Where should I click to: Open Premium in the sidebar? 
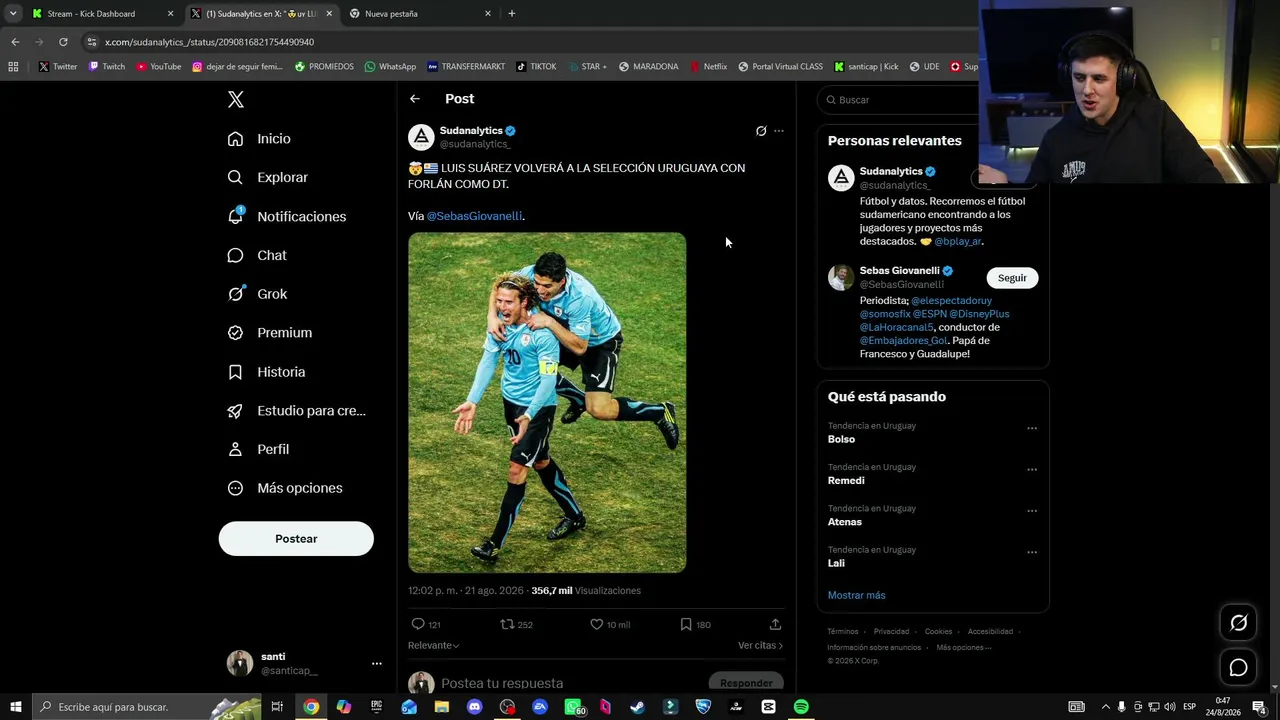click(269, 333)
